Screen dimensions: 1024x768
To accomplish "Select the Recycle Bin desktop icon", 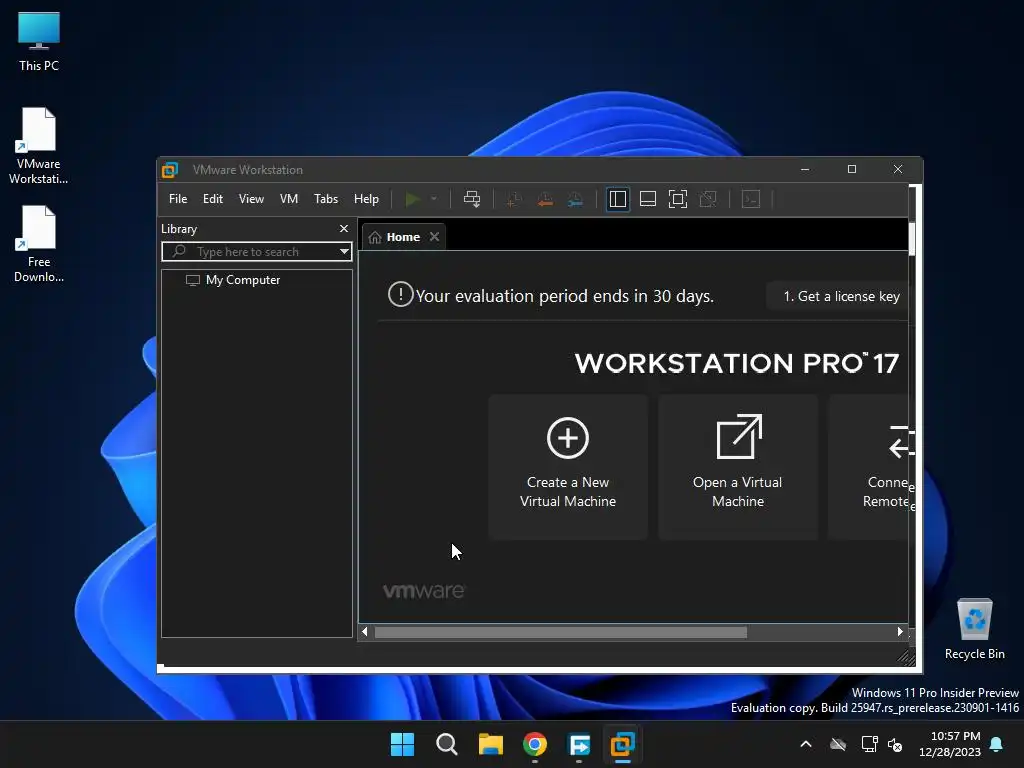I will (x=974, y=630).
